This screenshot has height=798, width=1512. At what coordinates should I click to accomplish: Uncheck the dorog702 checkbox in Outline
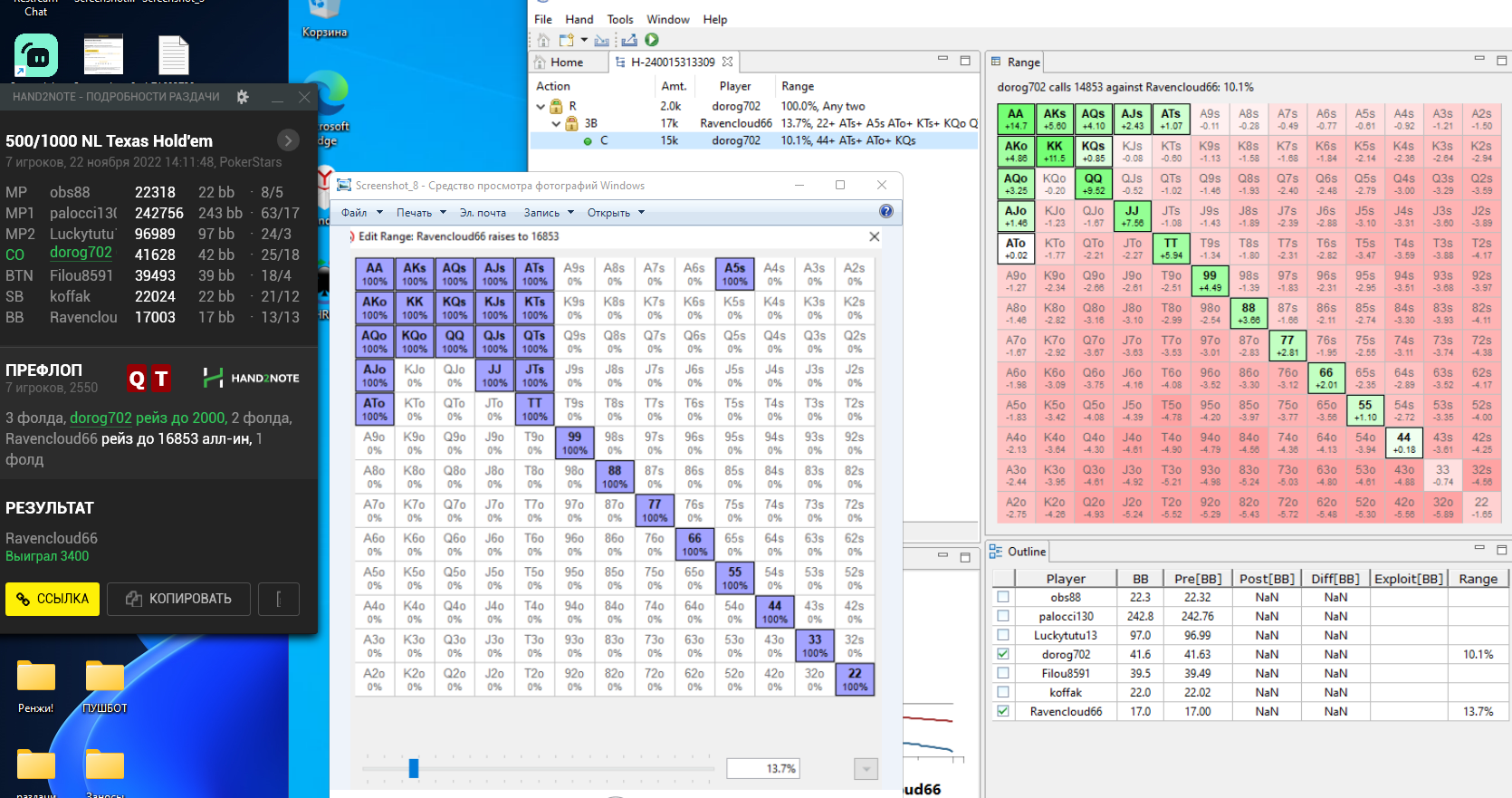pos(1003,654)
